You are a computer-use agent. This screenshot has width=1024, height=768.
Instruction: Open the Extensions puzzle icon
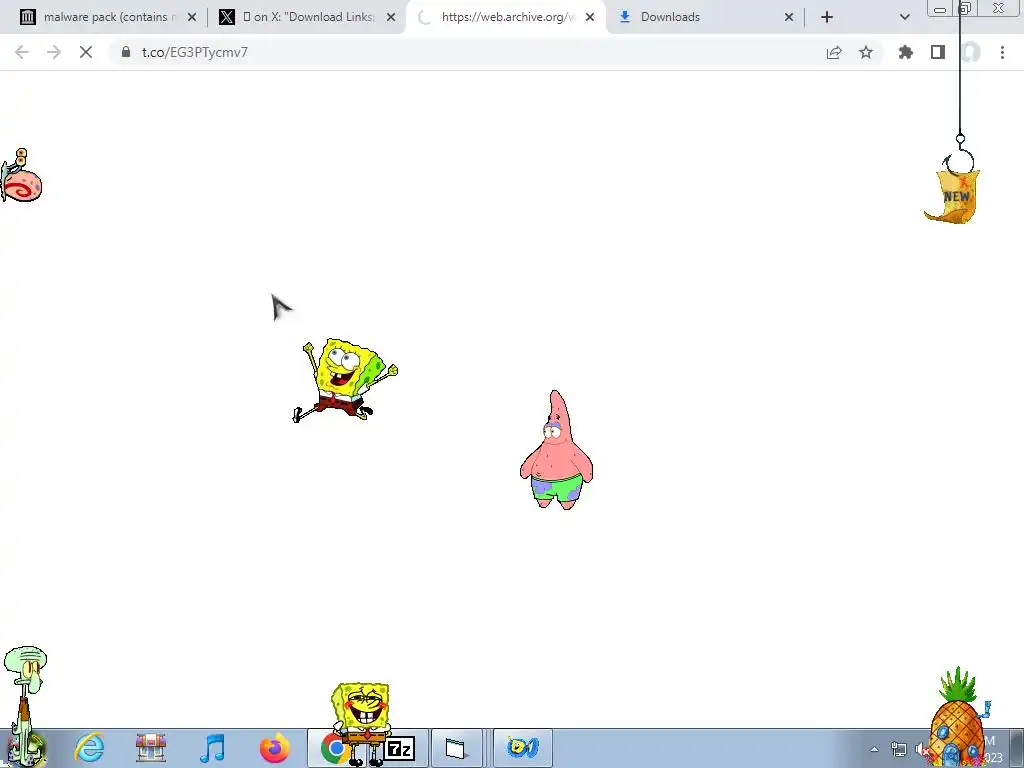905,52
